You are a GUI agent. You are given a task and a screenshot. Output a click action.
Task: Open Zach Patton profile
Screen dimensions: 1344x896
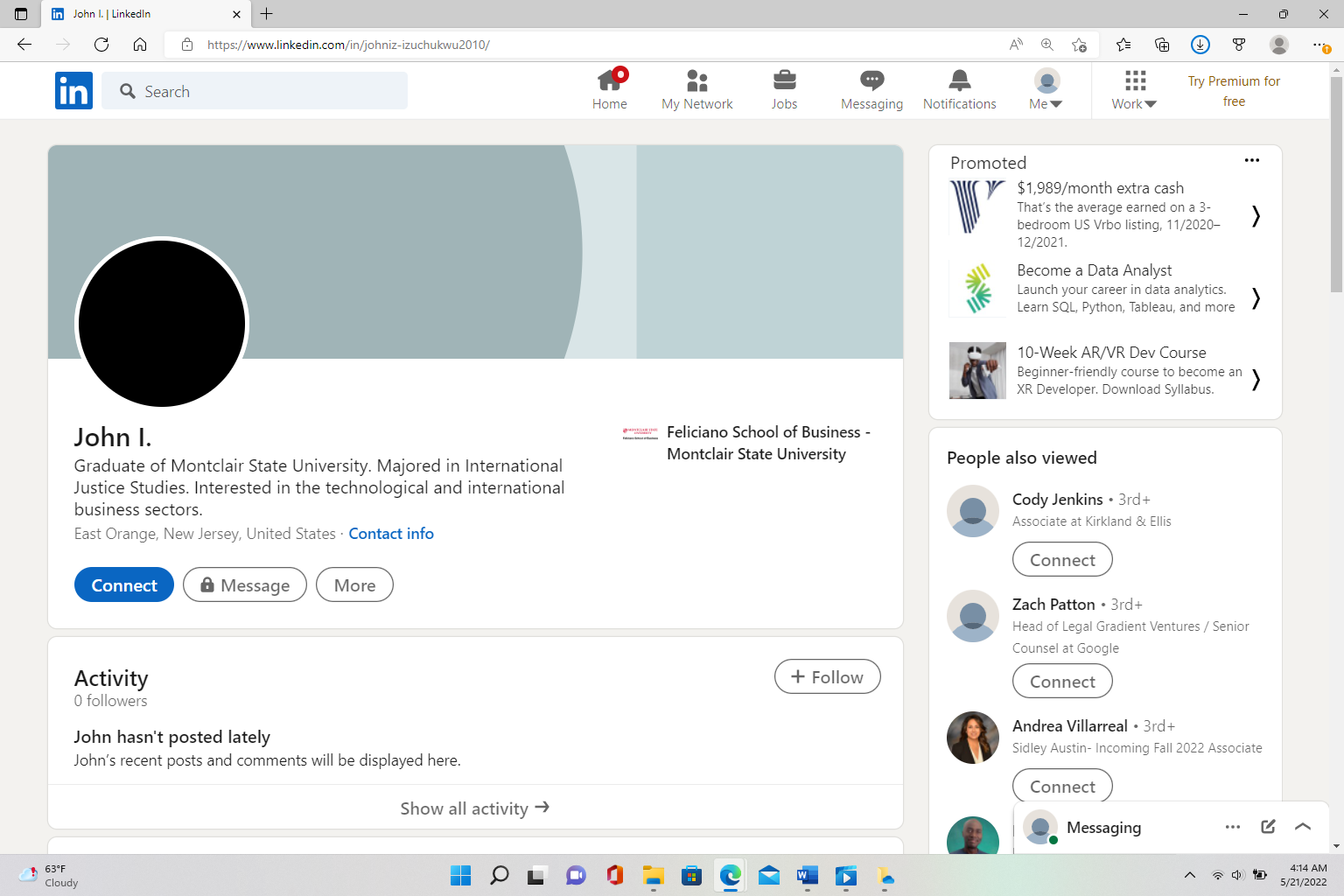1053,605
